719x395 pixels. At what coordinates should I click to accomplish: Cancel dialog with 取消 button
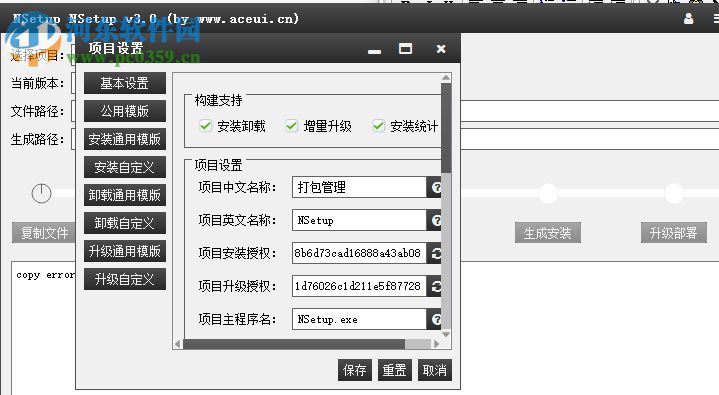point(434,370)
